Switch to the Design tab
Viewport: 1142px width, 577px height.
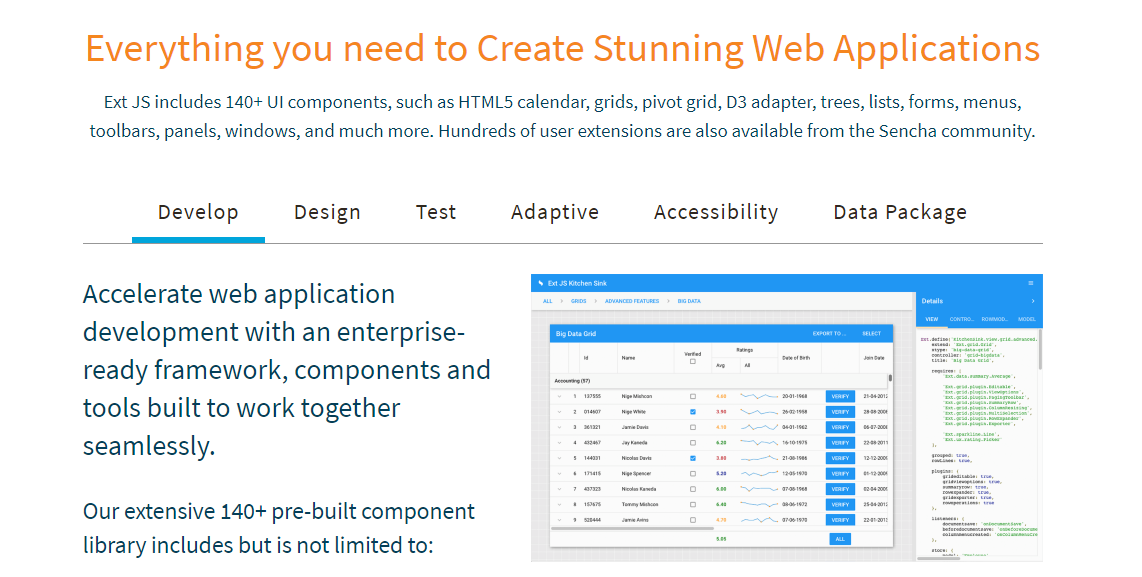click(327, 213)
